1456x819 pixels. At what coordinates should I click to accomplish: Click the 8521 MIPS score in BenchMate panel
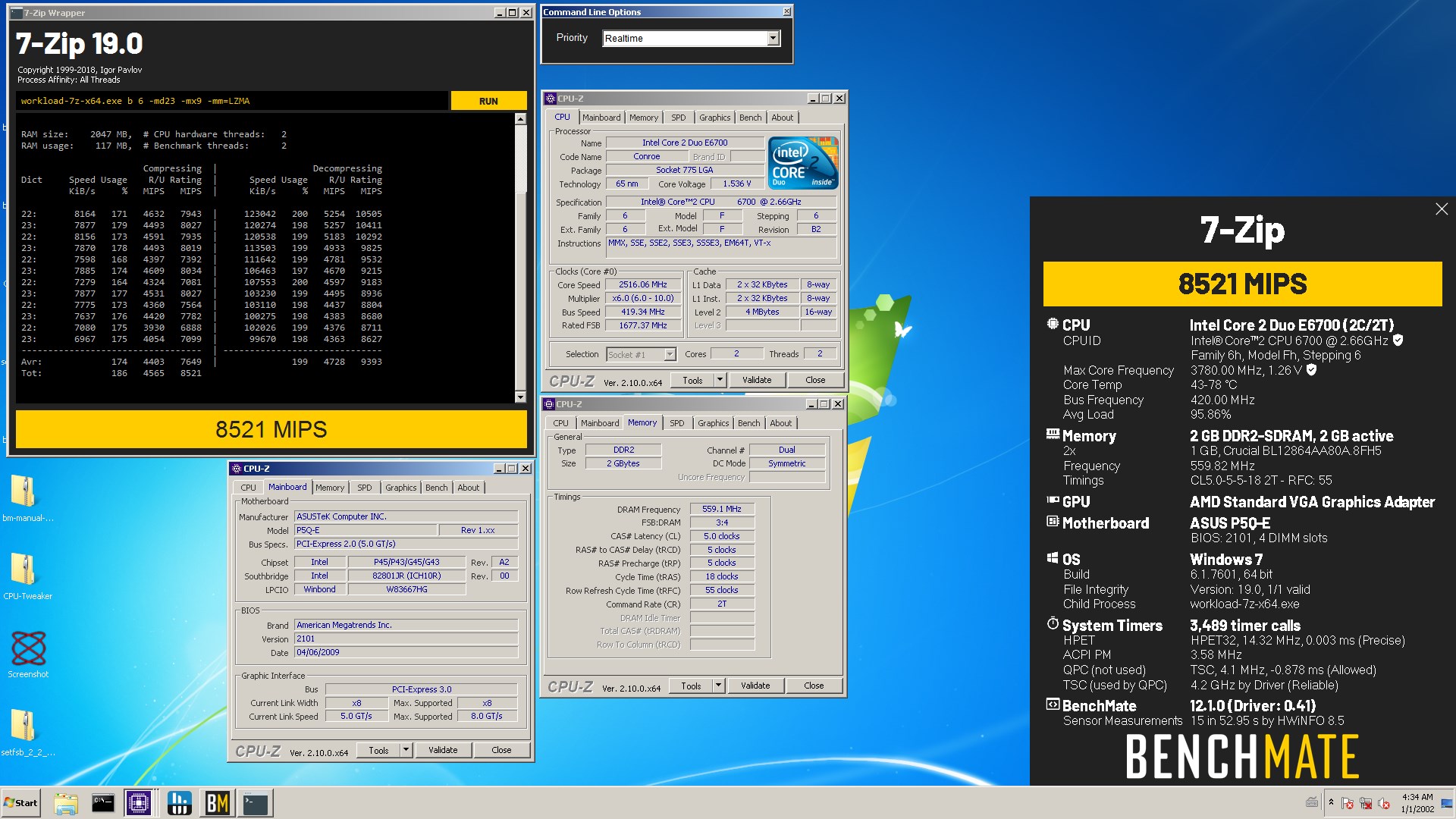[x=1242, y=284]
